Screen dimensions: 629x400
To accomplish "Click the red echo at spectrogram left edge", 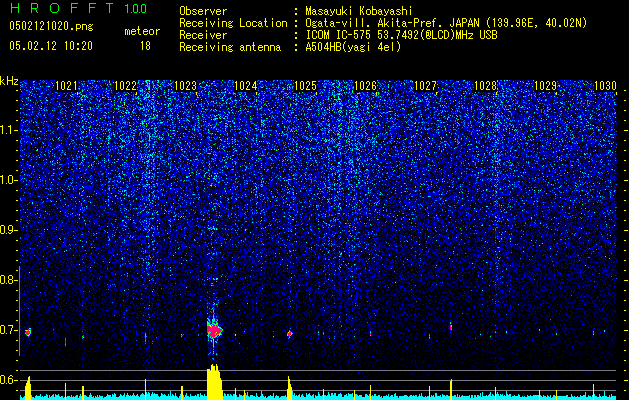I will [x=28, y=332].
